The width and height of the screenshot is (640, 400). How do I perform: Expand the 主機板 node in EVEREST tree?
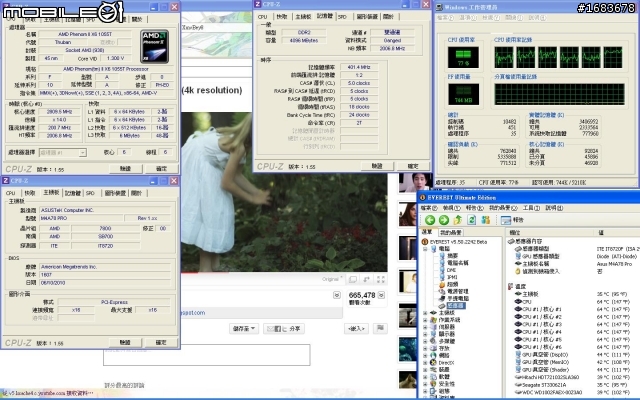point(425,313)
